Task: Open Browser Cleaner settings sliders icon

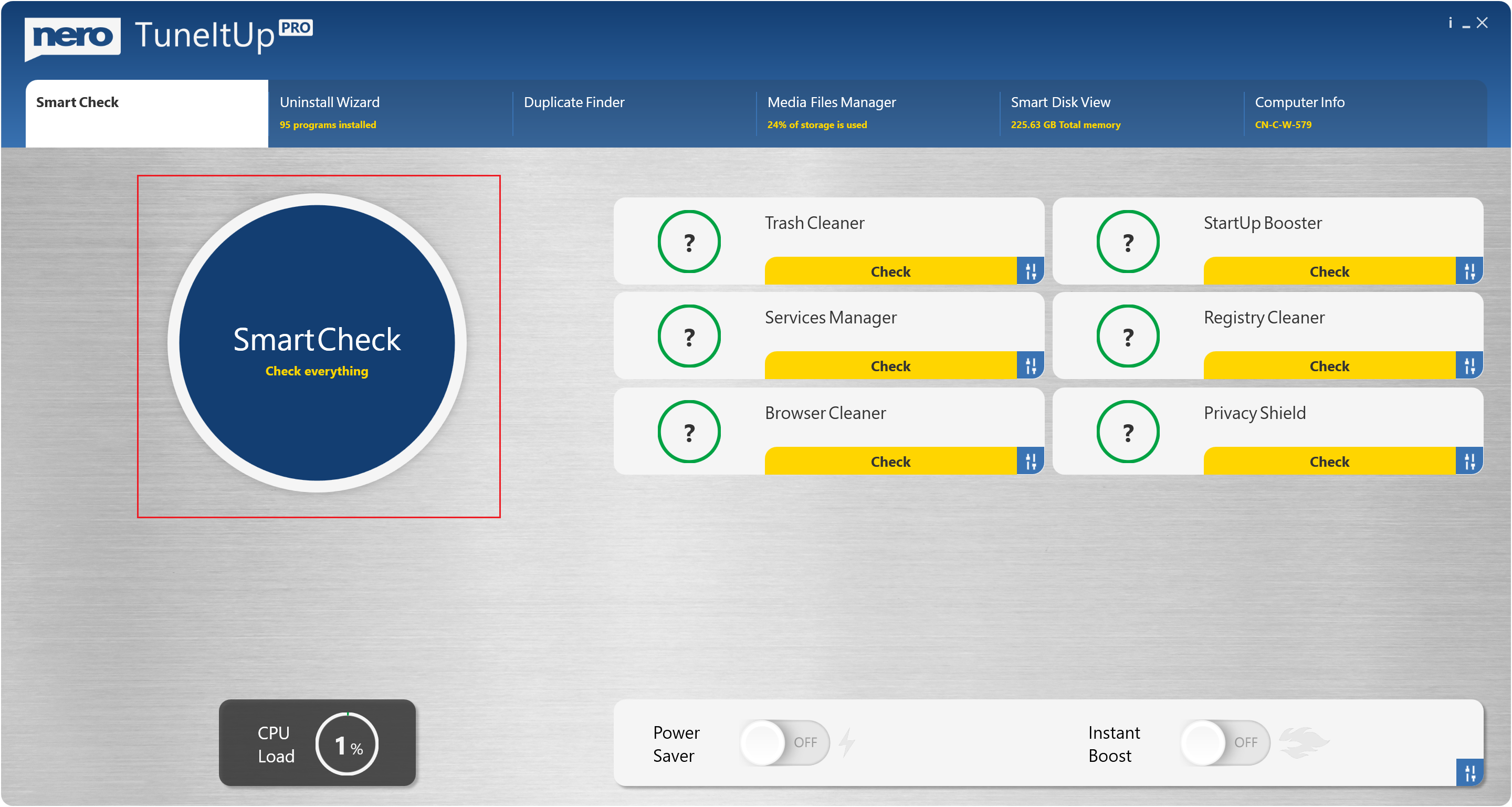Action: click(1030, 462)
